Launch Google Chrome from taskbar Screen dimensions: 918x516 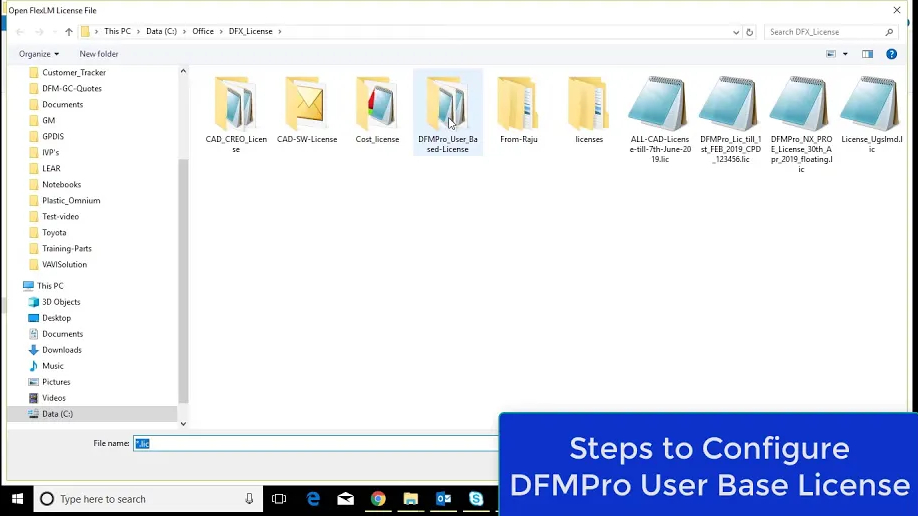(378, 499)
